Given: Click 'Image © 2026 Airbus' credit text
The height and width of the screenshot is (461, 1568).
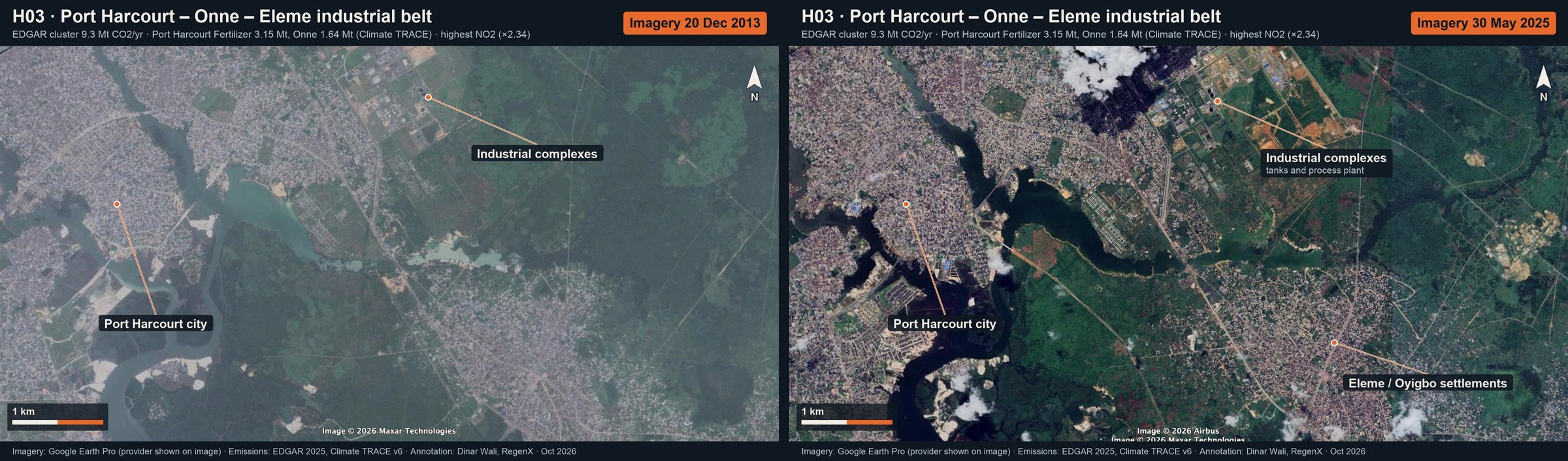Looking at the screenshot, I should coord(1178,431).
